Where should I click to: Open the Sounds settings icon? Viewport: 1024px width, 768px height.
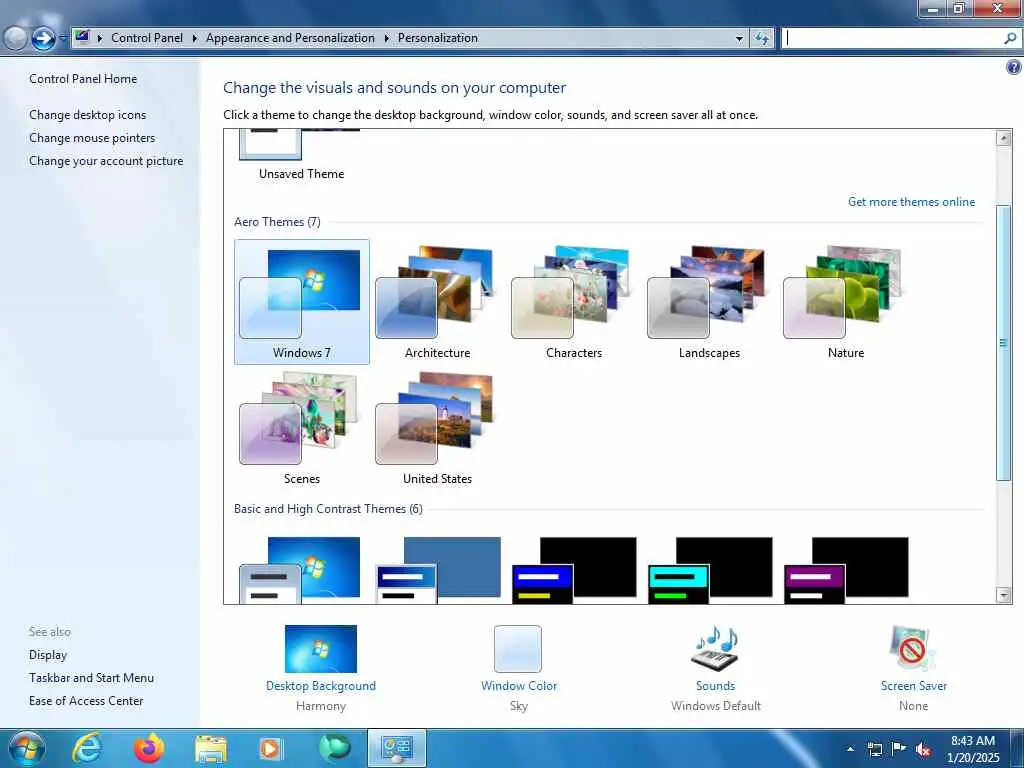pos(715,649)
